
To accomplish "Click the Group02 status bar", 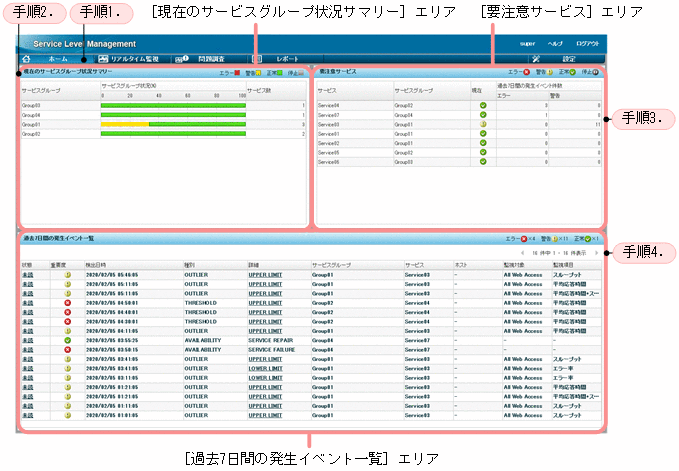I will [173, 134].
